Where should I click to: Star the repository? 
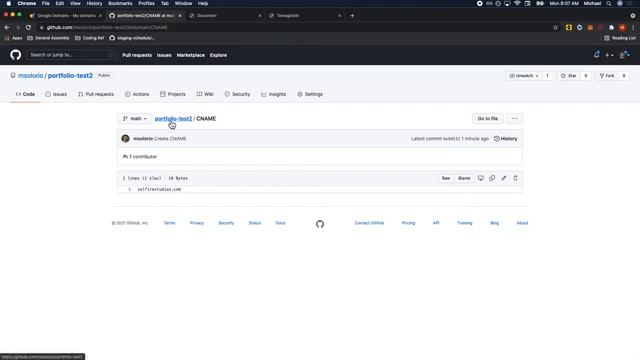[x=569, y=76]
